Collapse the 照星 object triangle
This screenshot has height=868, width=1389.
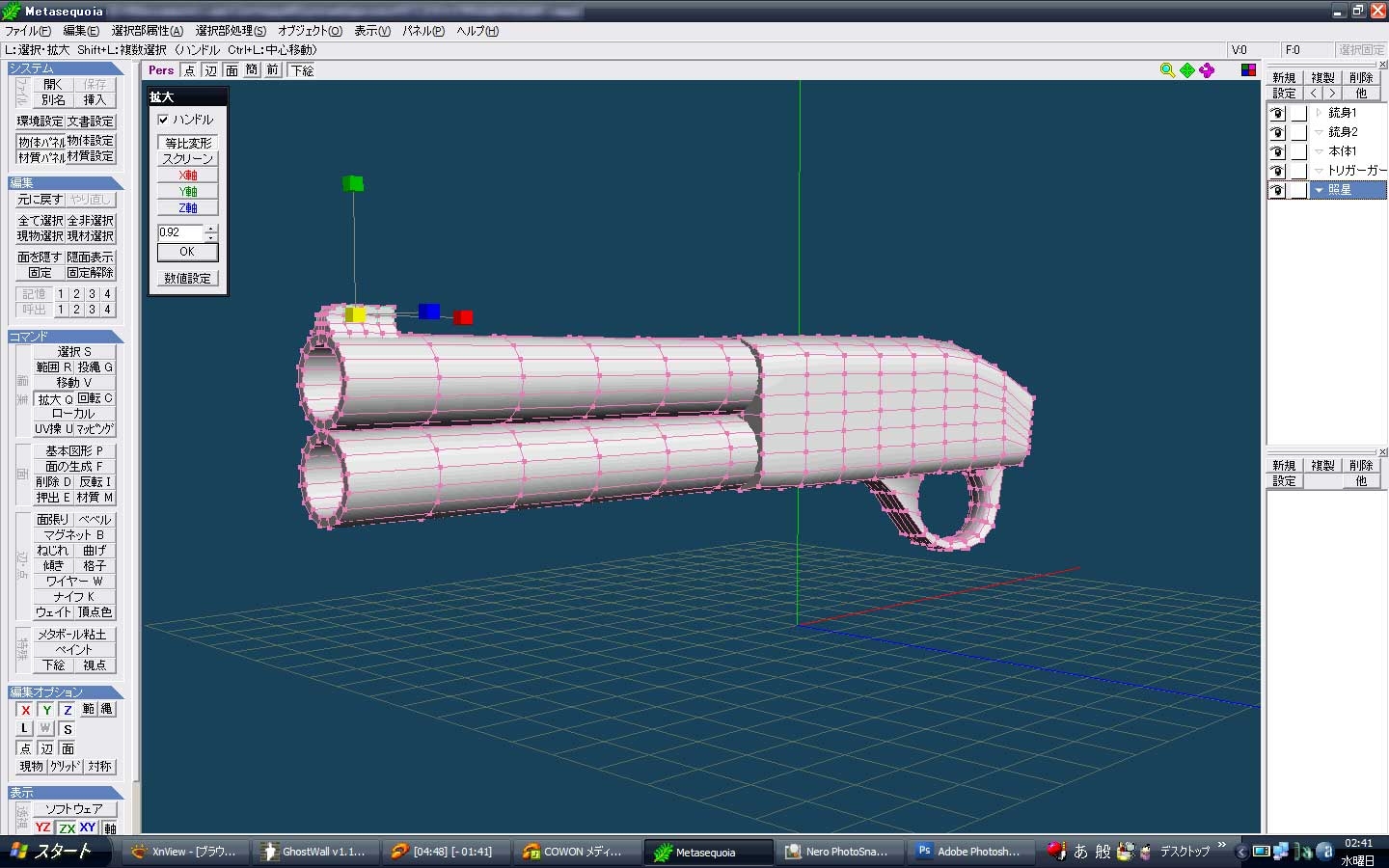coord(1319,190)
